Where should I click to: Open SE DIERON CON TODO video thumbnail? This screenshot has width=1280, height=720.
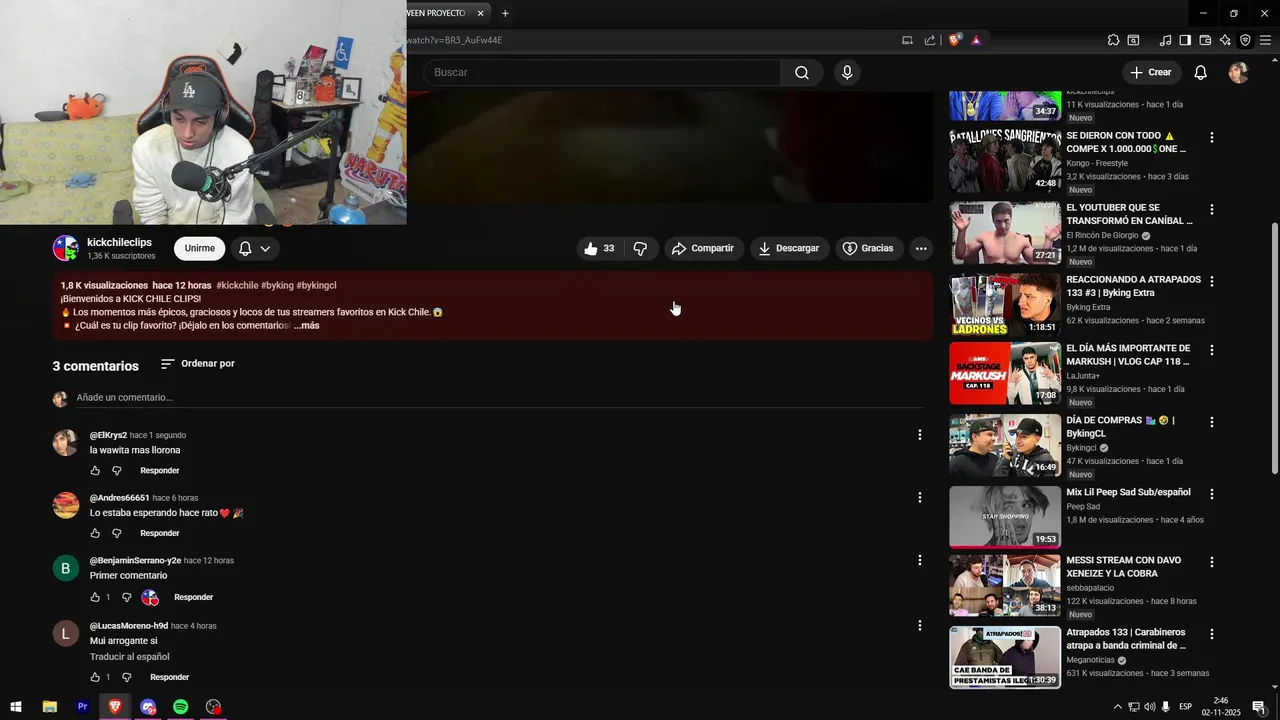click(x=1005, y=160)
